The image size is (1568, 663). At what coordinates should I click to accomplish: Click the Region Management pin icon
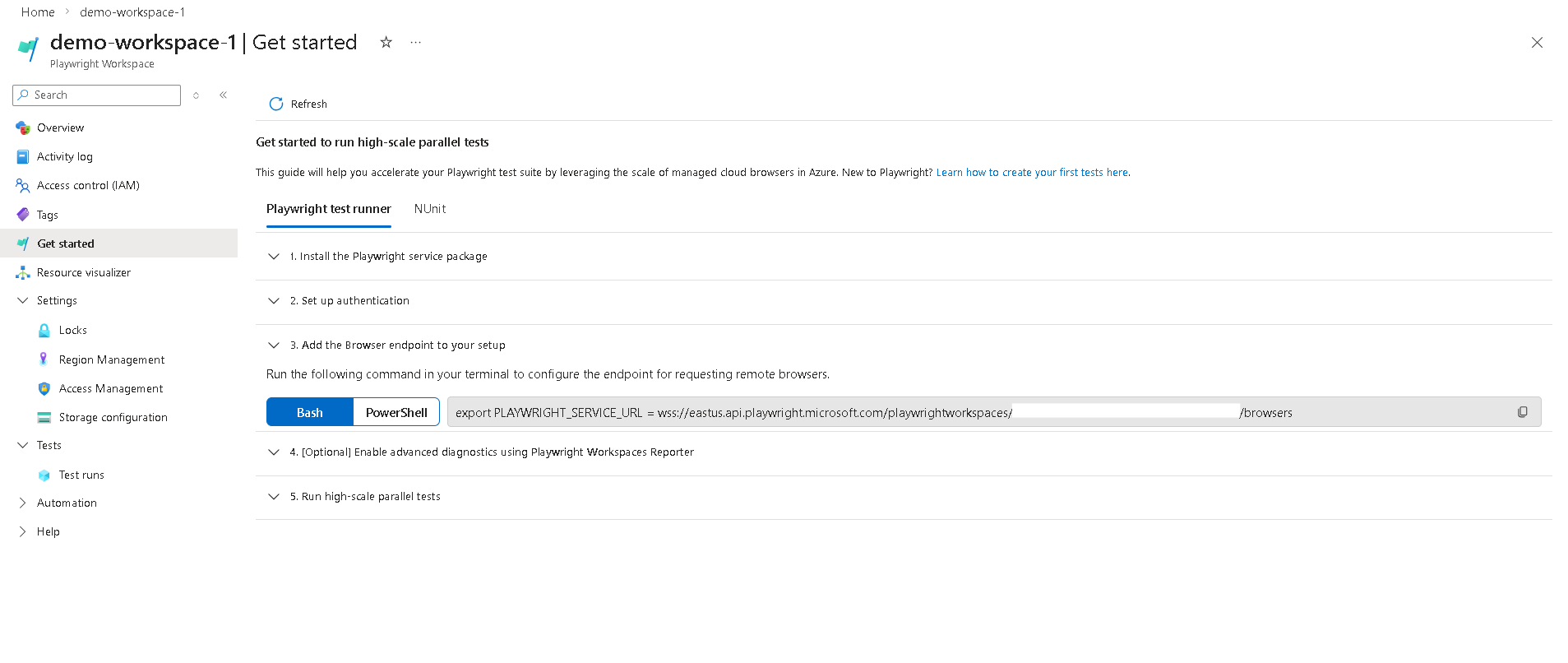click(x=44, y=359)
